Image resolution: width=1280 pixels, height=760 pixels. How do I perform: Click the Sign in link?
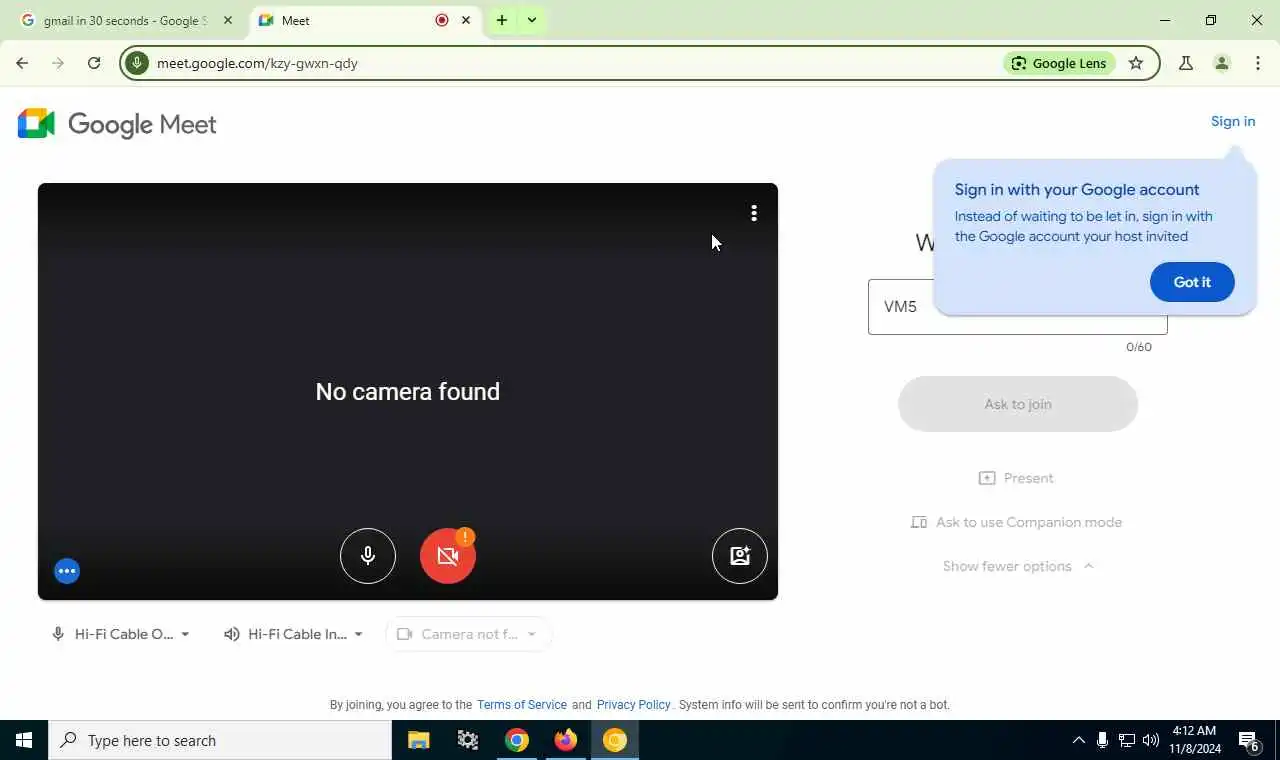tap(1233, 121)
